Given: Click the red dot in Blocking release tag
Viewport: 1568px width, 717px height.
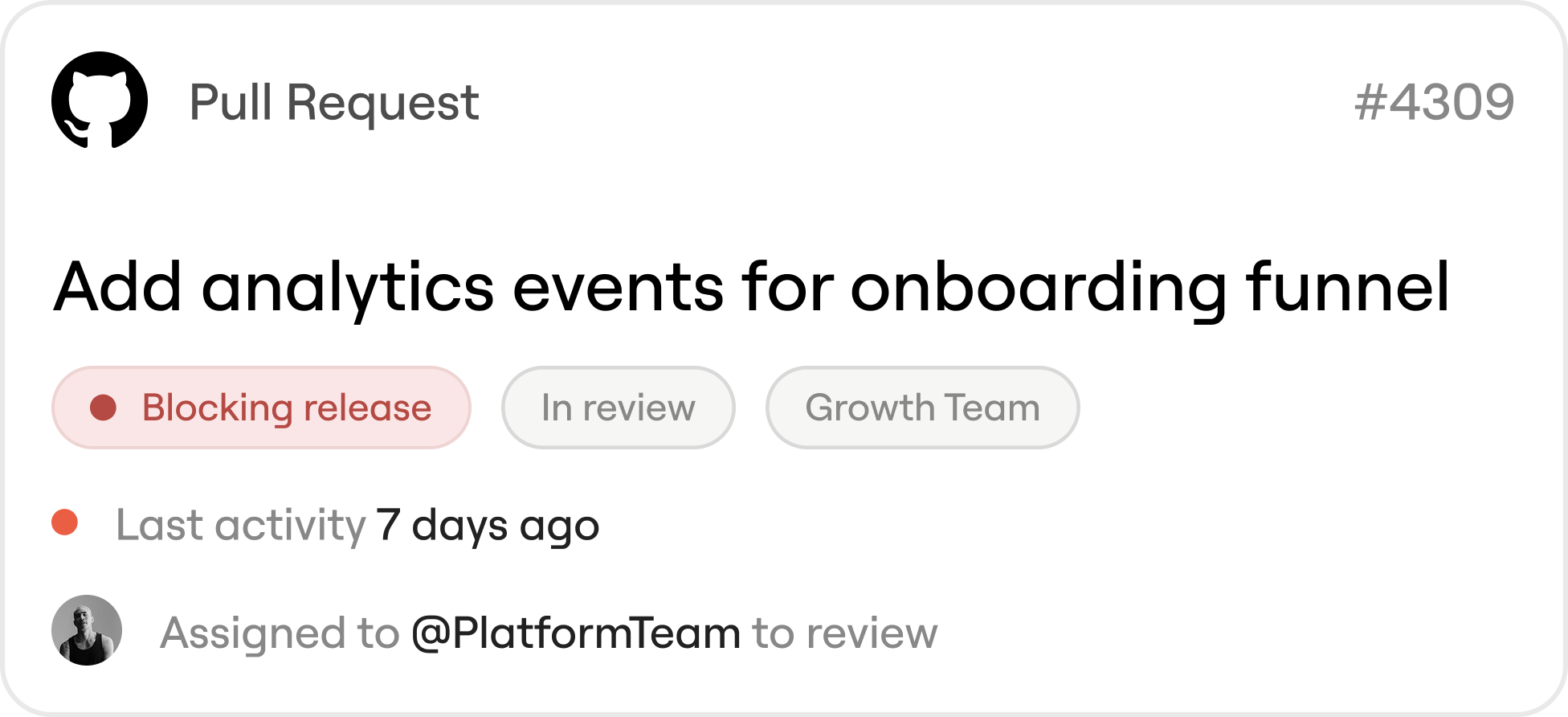Looking at the screenshot, I should [103, 408].
